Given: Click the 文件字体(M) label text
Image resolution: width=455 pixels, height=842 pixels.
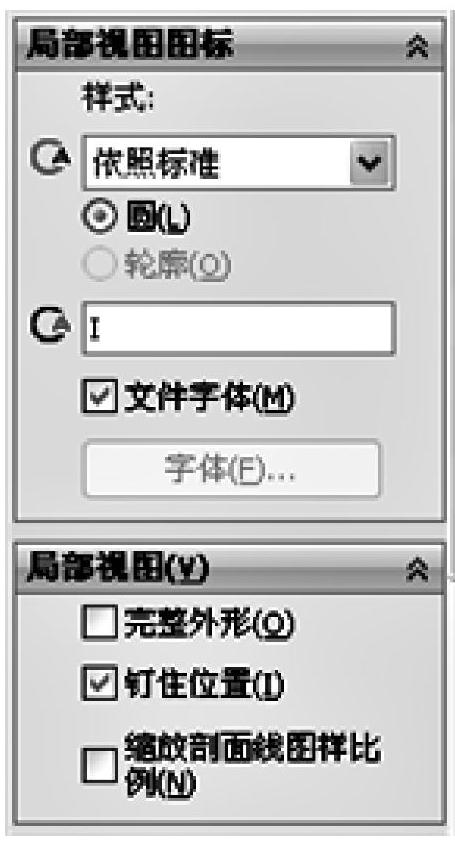Looking at the screenshot, I should pyautogui.click(x=210, y=398).
